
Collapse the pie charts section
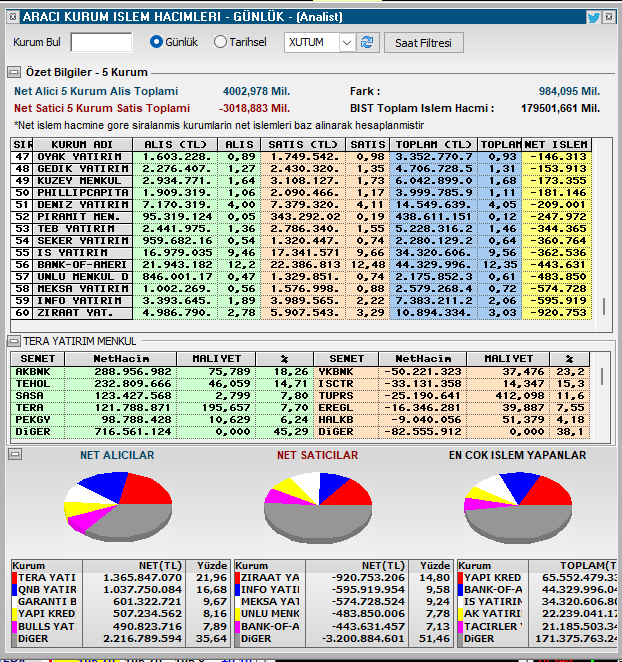[15, 454]
